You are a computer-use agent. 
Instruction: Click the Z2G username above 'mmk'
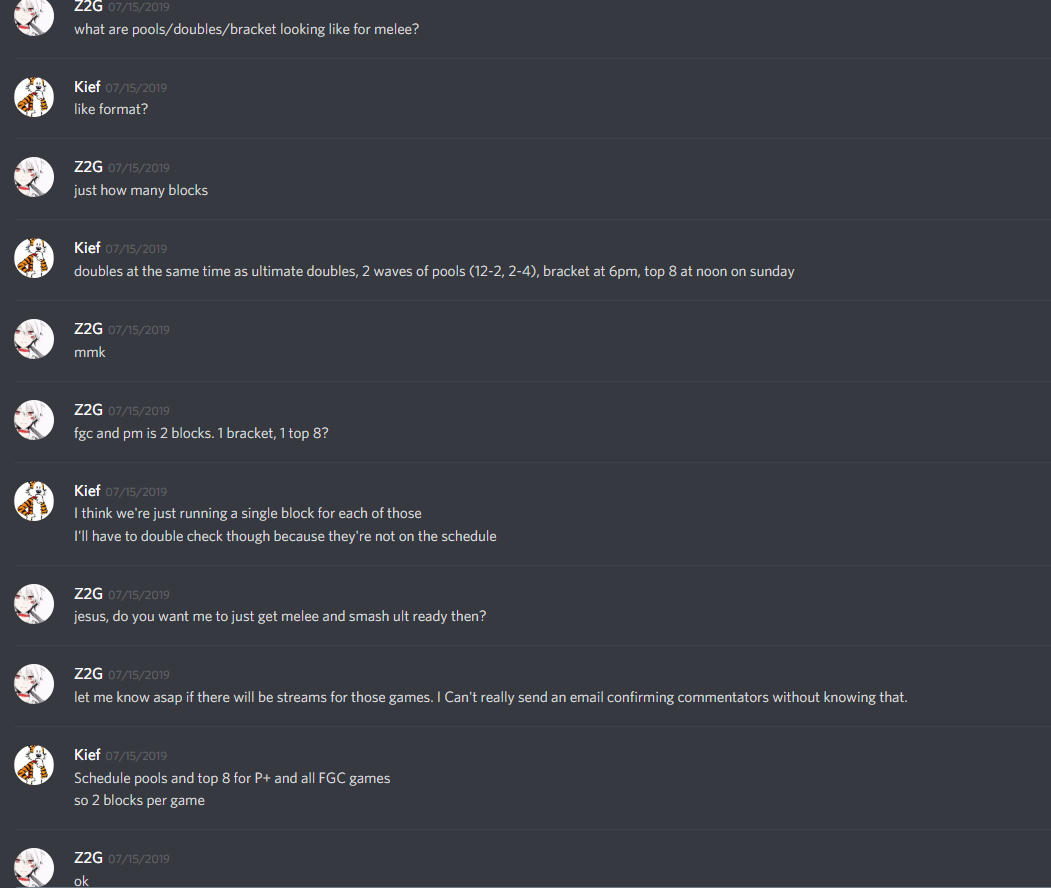[88, 329]
